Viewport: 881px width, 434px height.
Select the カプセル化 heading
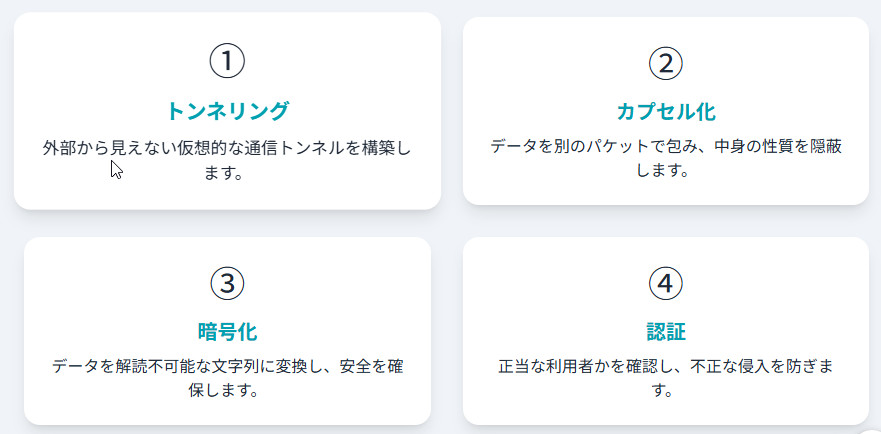point(665,110)
